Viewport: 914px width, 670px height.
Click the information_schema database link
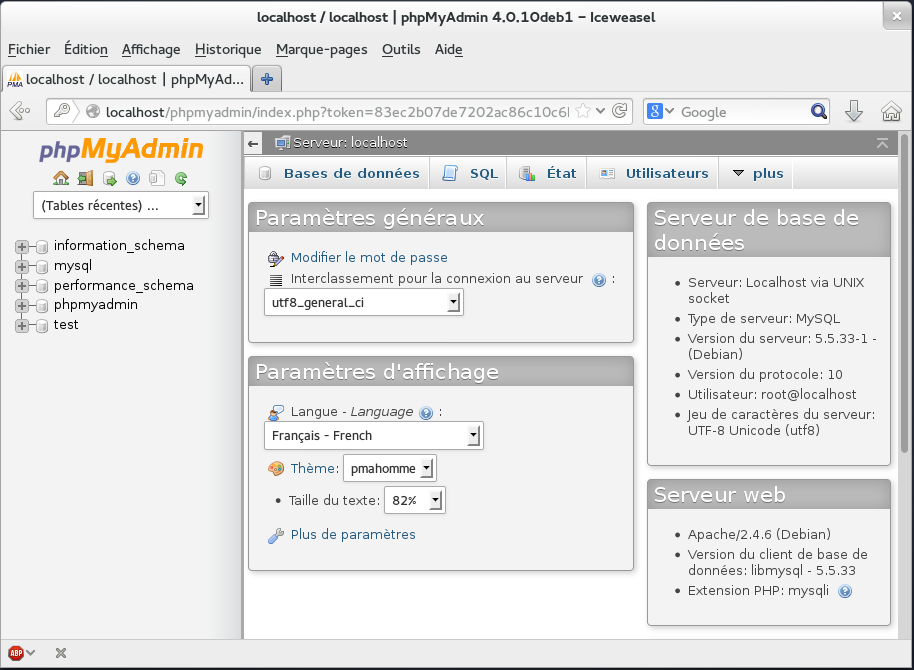119,245
